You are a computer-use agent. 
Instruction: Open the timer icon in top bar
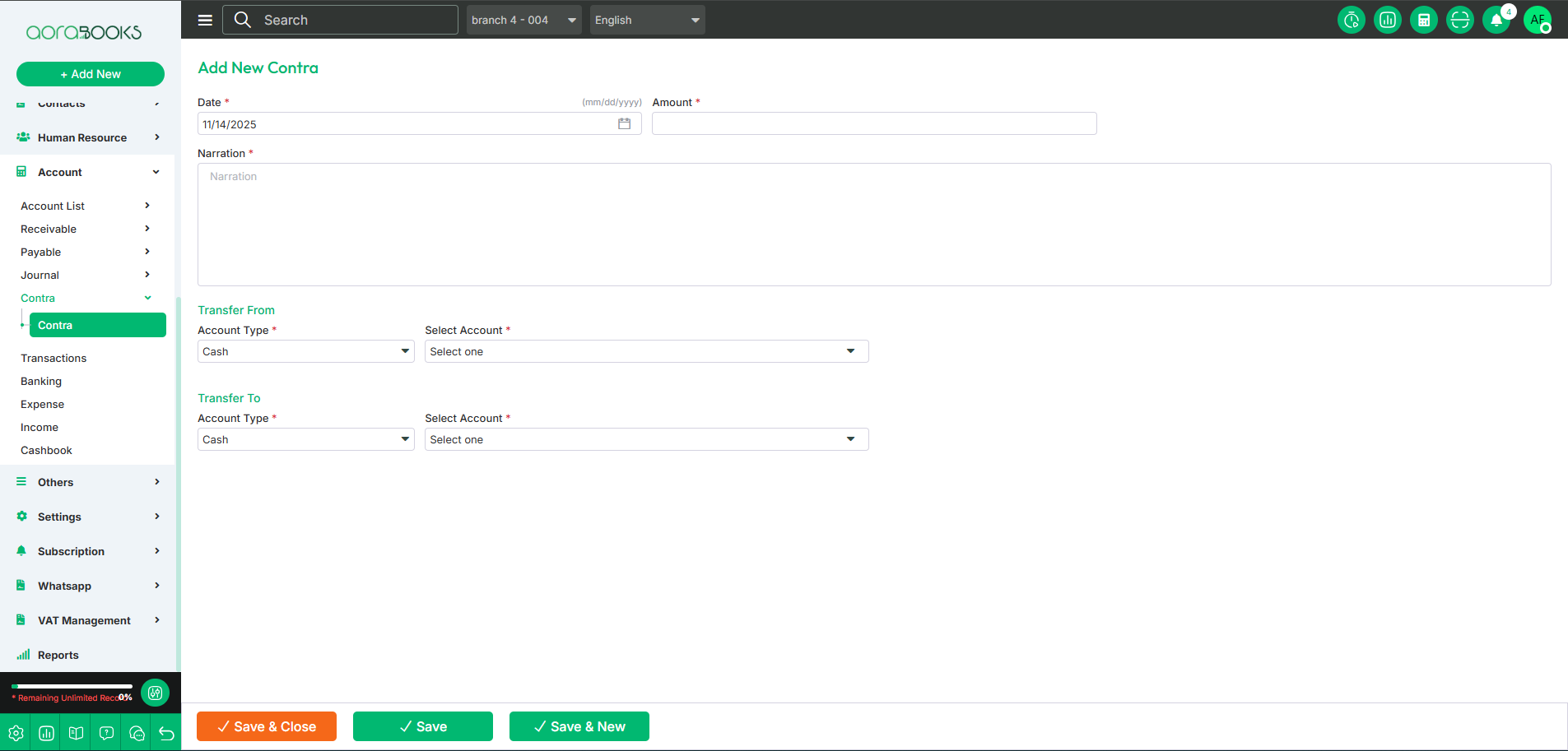coord(1351,20)
